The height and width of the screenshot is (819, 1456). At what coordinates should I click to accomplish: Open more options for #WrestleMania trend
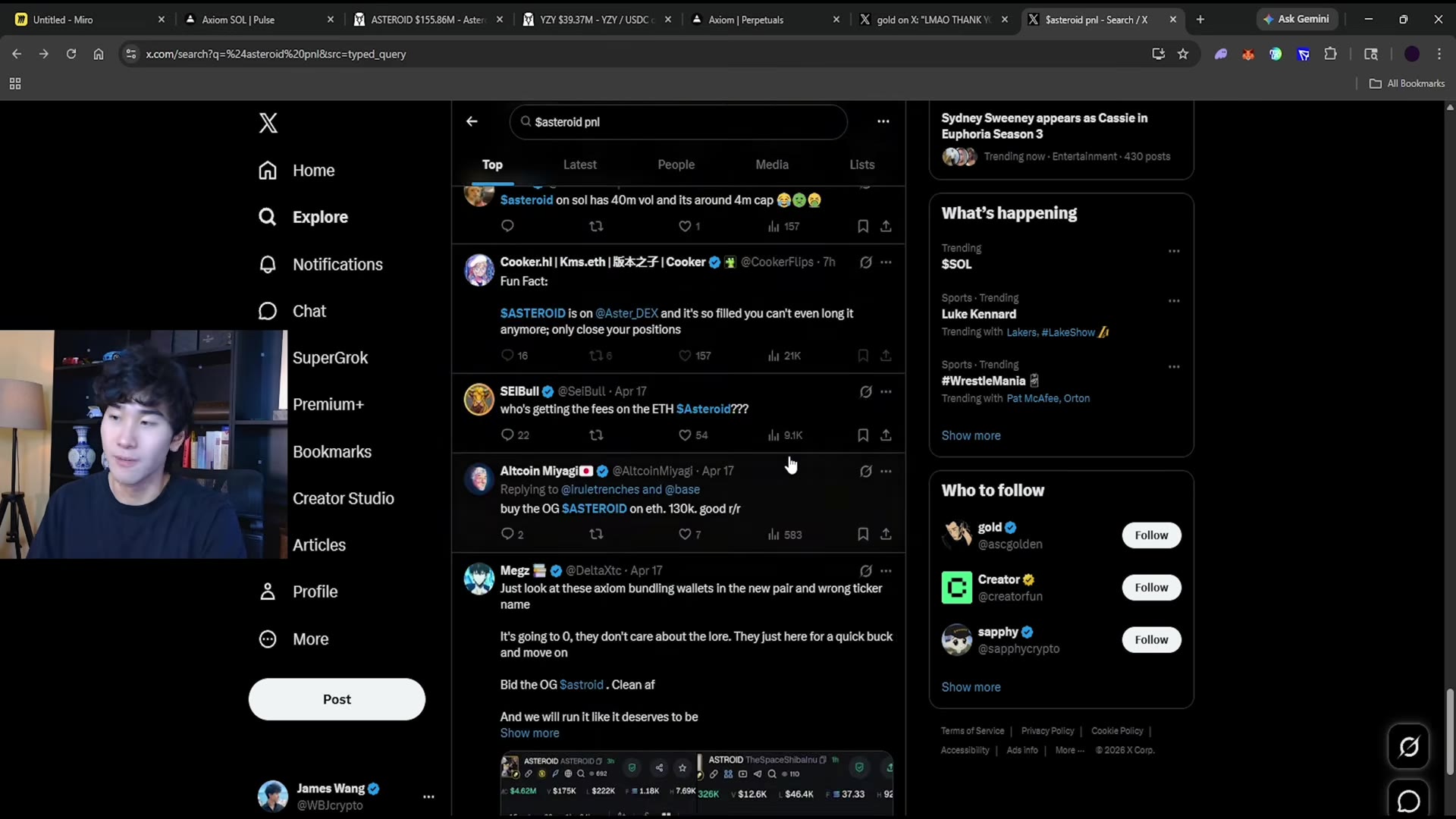coord(1174,367)
